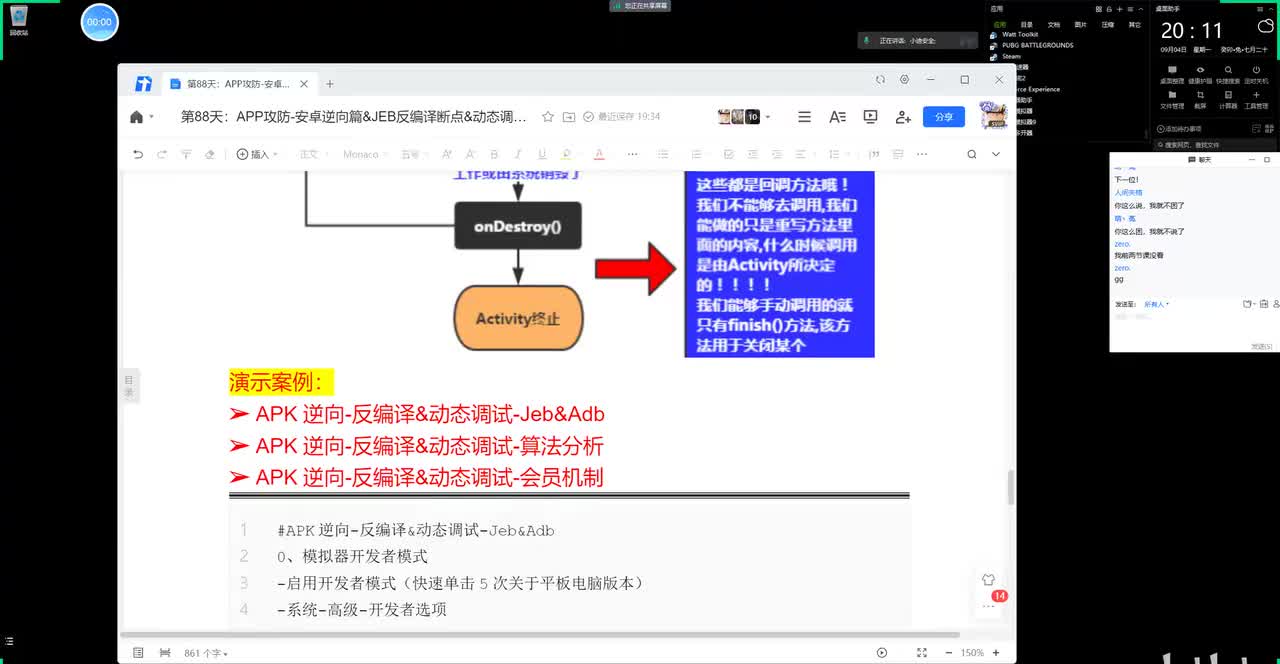Add a new document tab with plus
Image resolution: width=1280 pixels, height=664 pixels.
(x=330, y=84)
